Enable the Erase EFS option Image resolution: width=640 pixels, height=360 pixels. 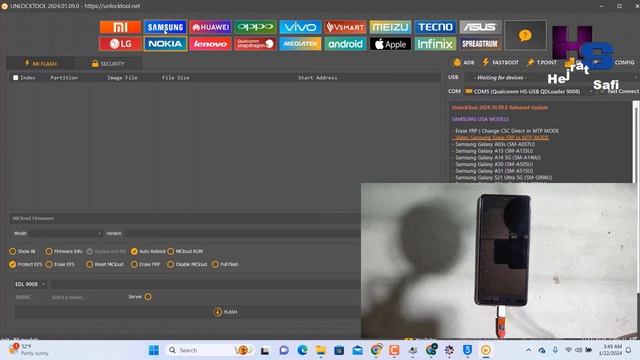coord(60,264)
